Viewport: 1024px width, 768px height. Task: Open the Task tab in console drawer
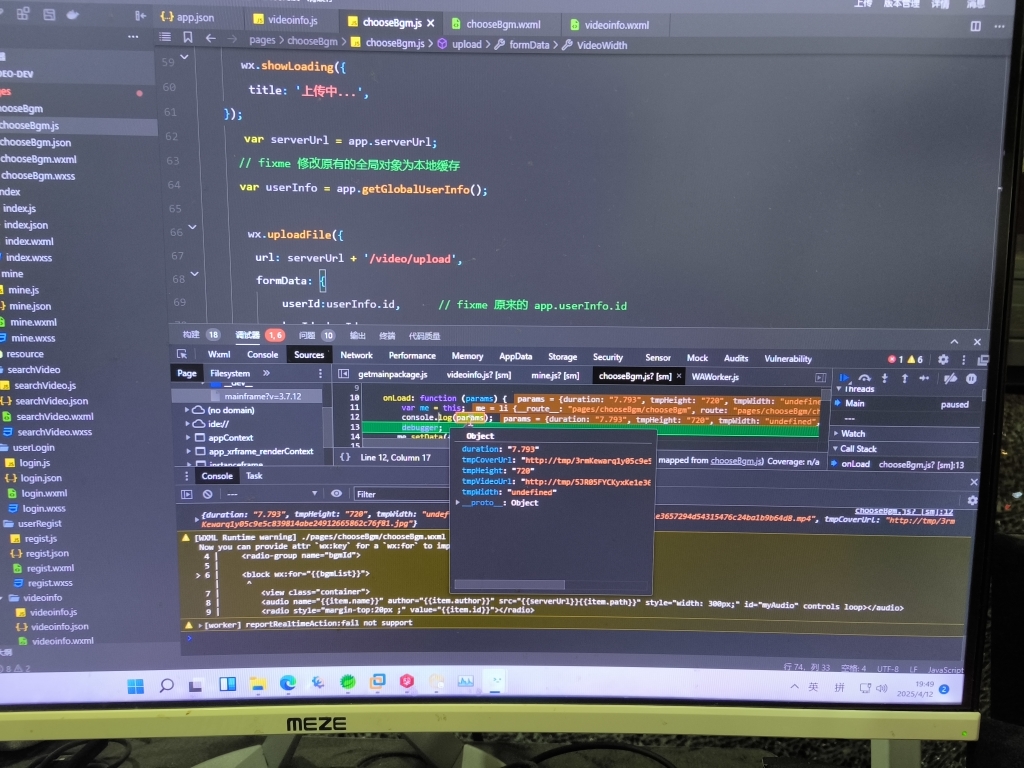point(254,475)
